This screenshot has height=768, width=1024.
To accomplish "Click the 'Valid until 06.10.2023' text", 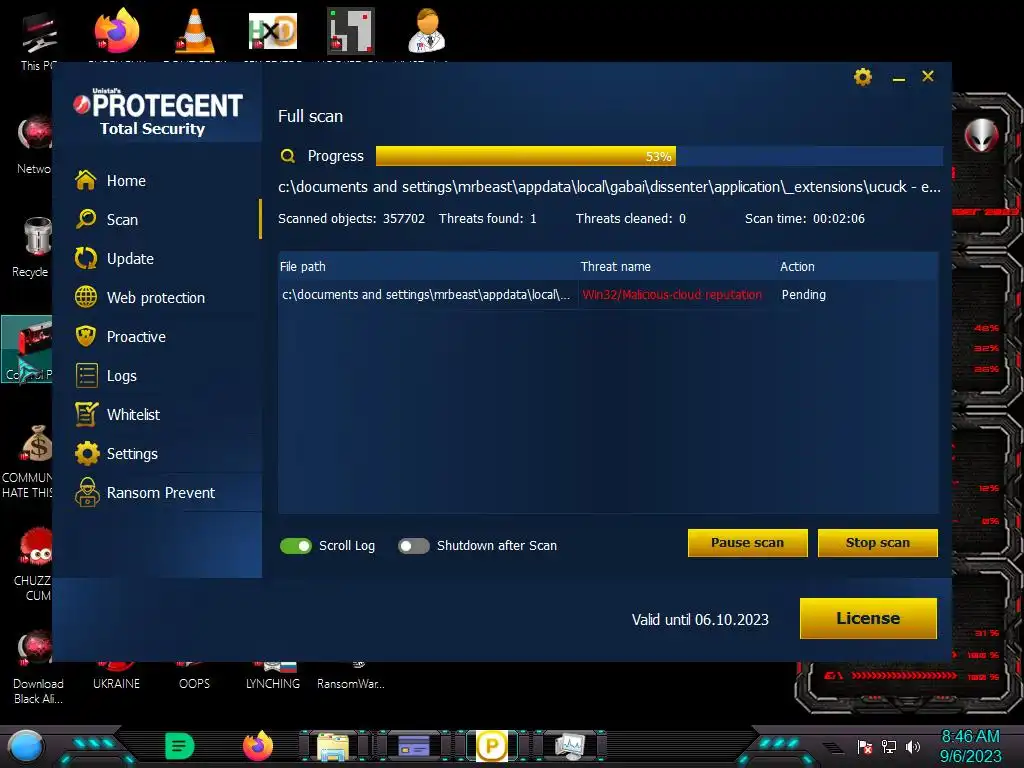I will tap(700, 620).
